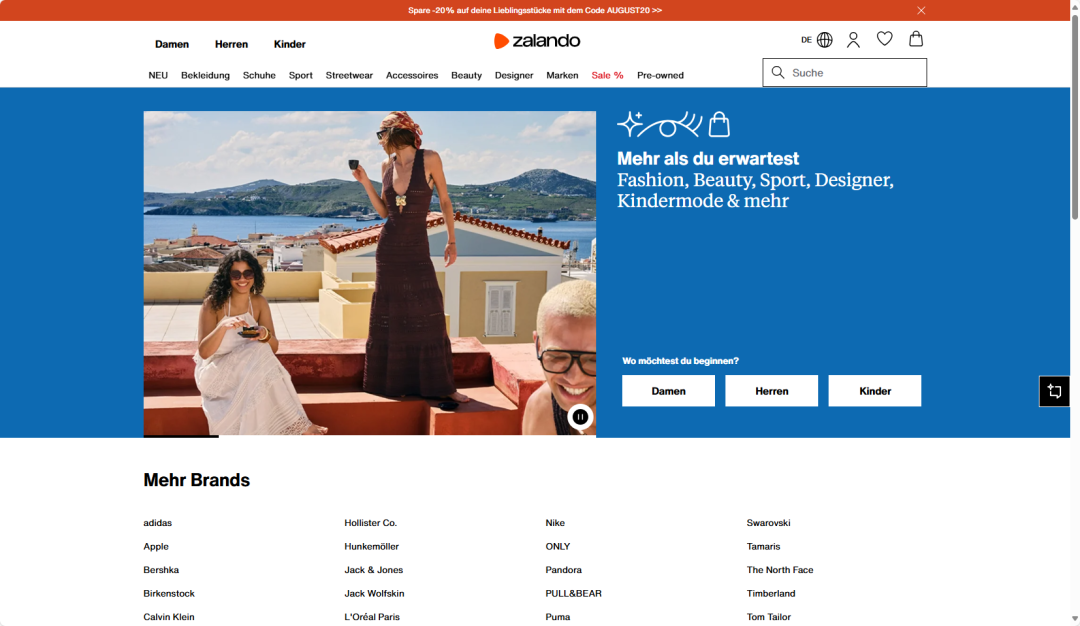Screen dimensions: 1080x626
Task: Open the wishlist heart icon
Action: 884,39
